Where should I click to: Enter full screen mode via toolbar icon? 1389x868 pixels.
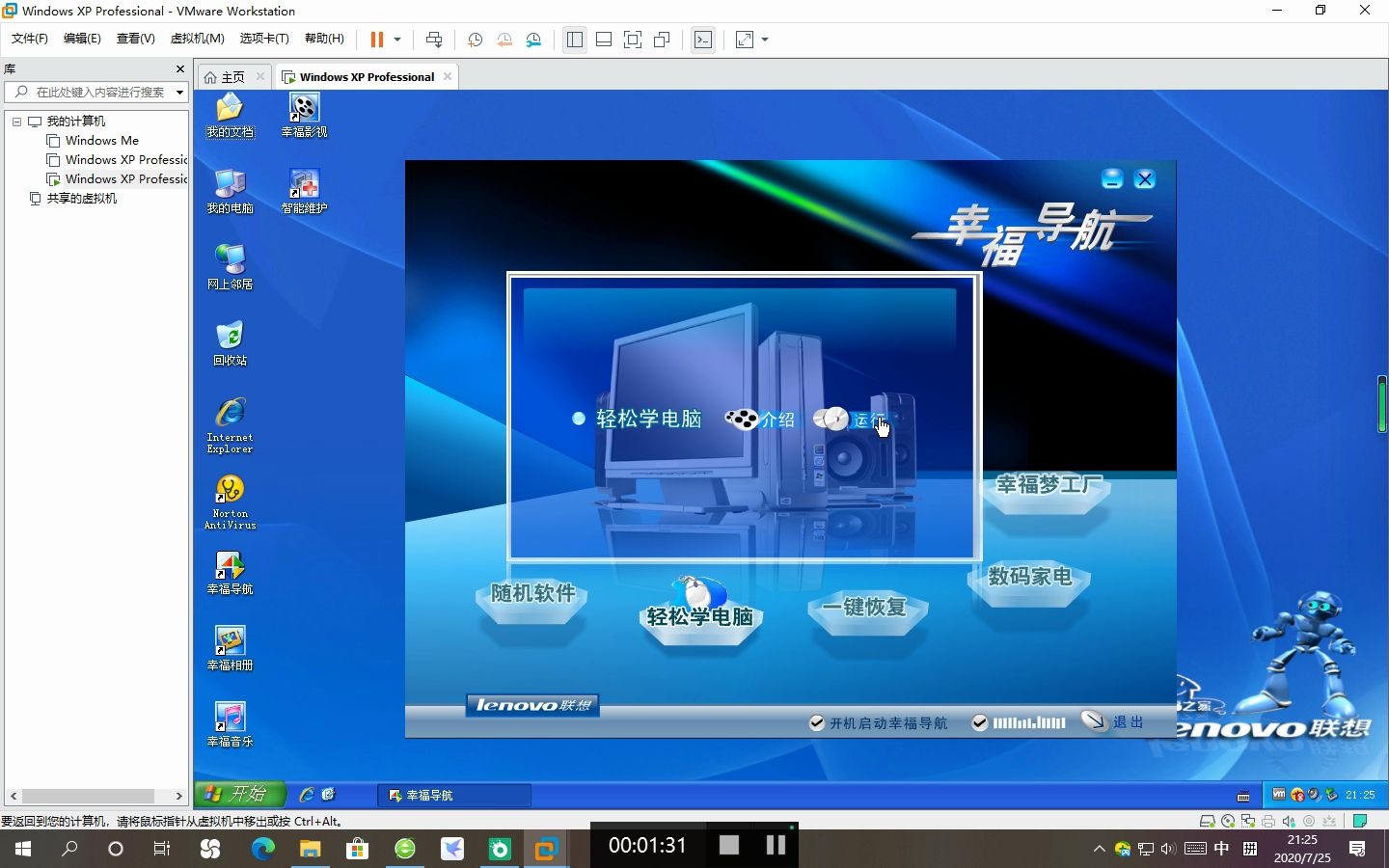pyautogui.click(x=633, y=40)
